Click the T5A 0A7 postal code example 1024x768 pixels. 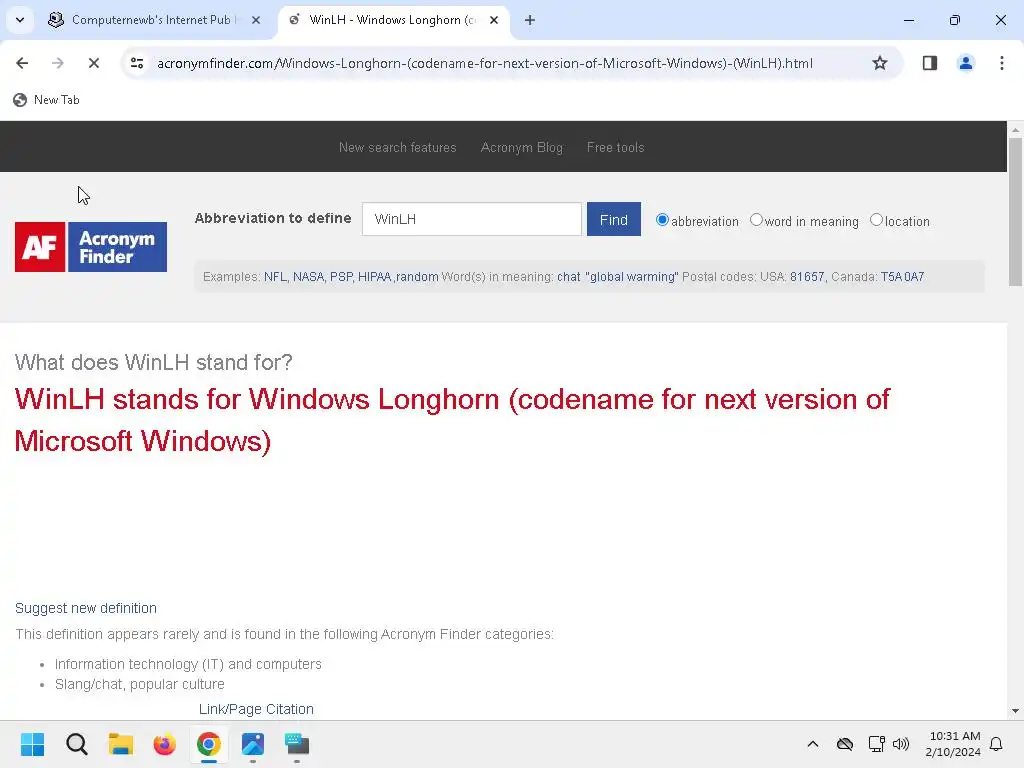coord(903,277)
